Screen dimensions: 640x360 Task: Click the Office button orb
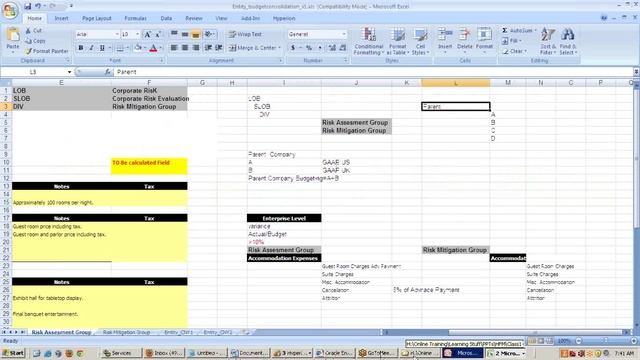(x=10, y=10)
